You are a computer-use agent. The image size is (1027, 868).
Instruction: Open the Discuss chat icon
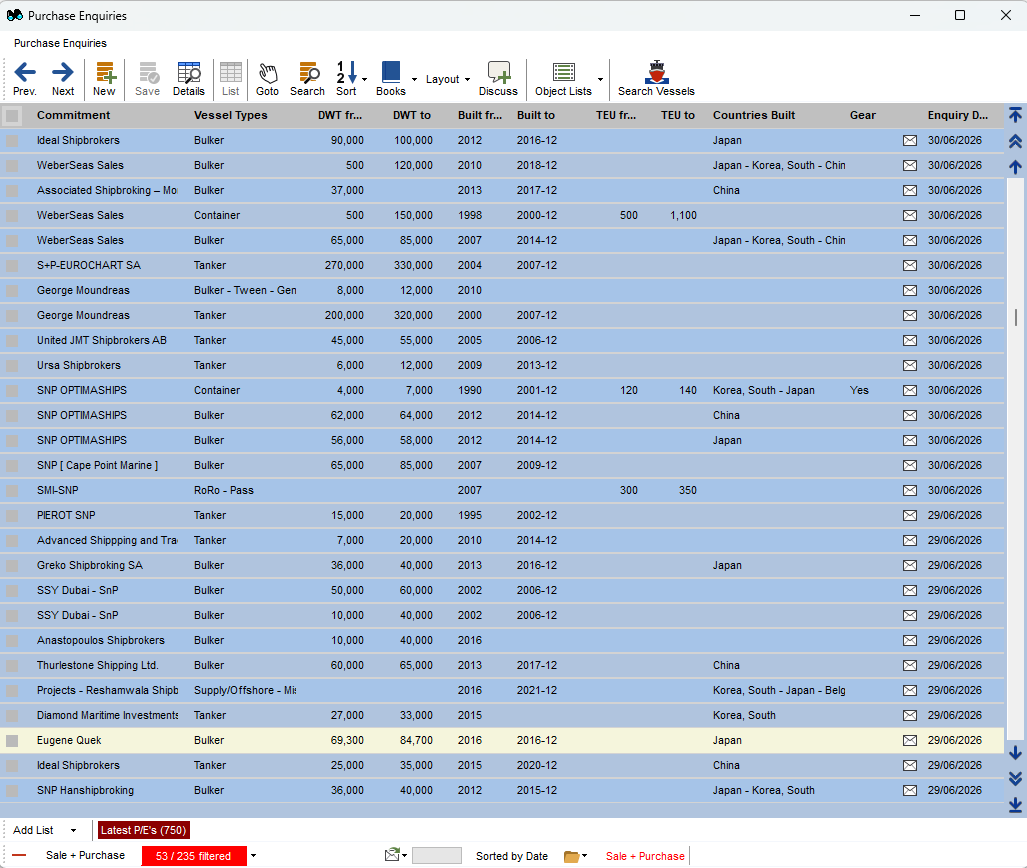pos(498,79)
